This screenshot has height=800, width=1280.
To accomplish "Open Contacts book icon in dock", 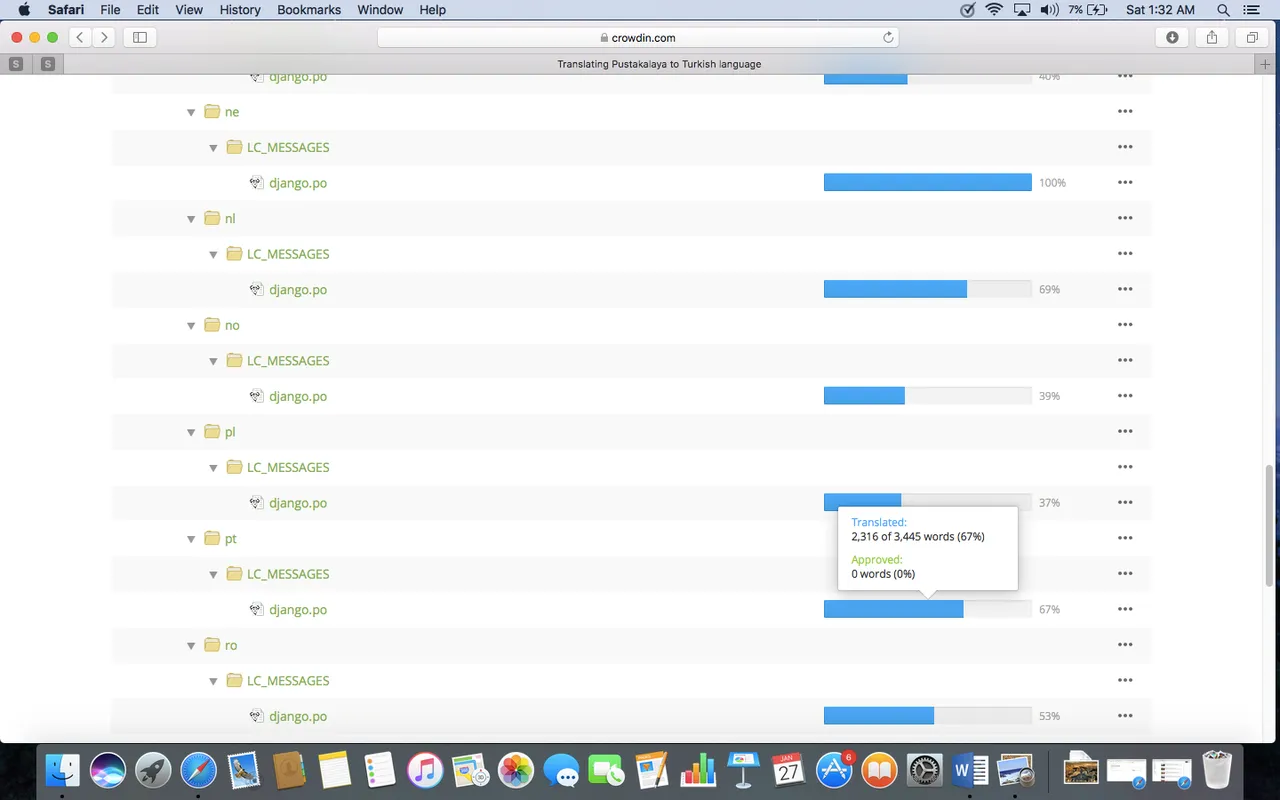I will pyautogui.click(x=289, y=770).
